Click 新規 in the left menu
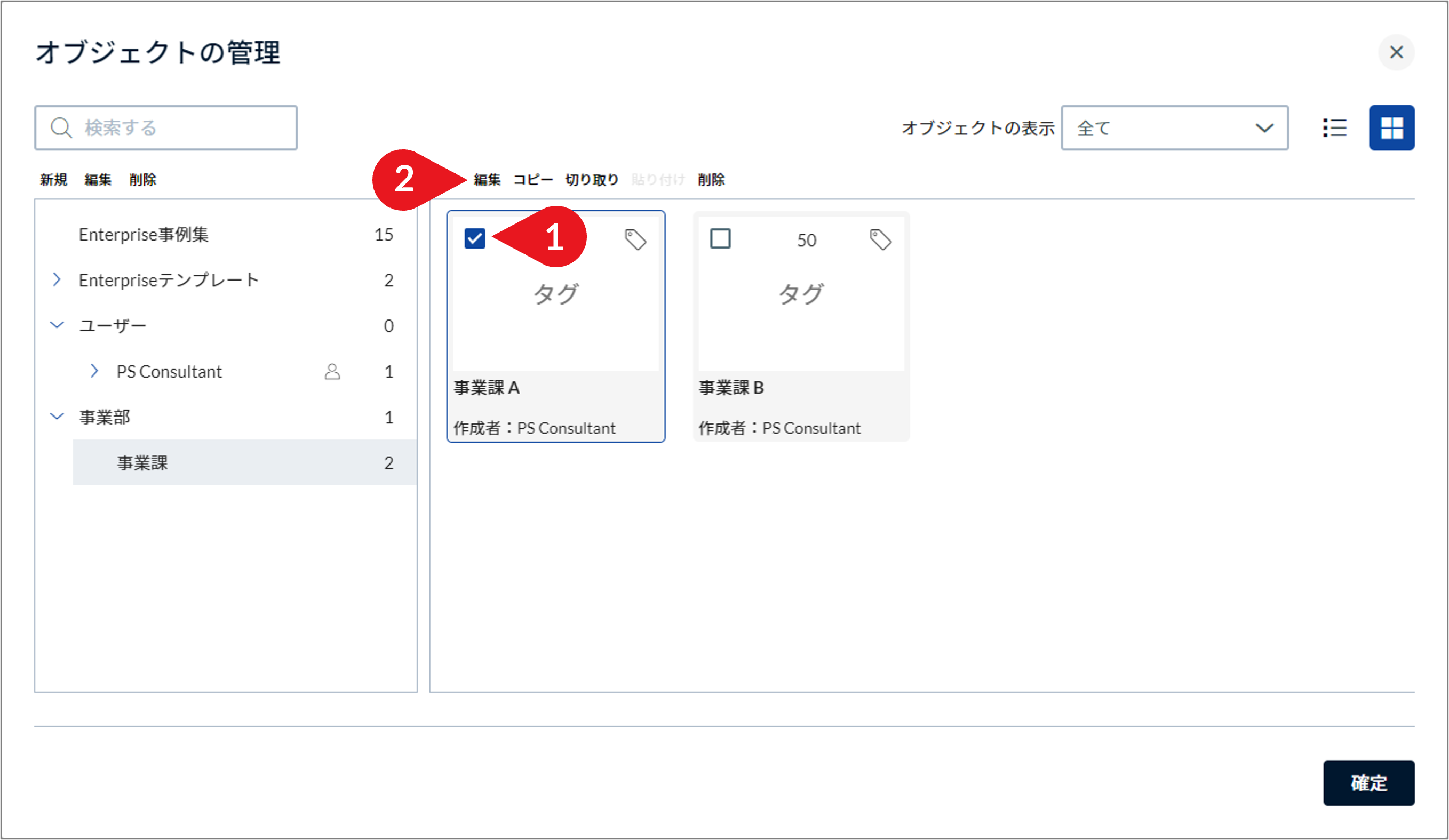1449x840 pixels. (x=53, y=179)
